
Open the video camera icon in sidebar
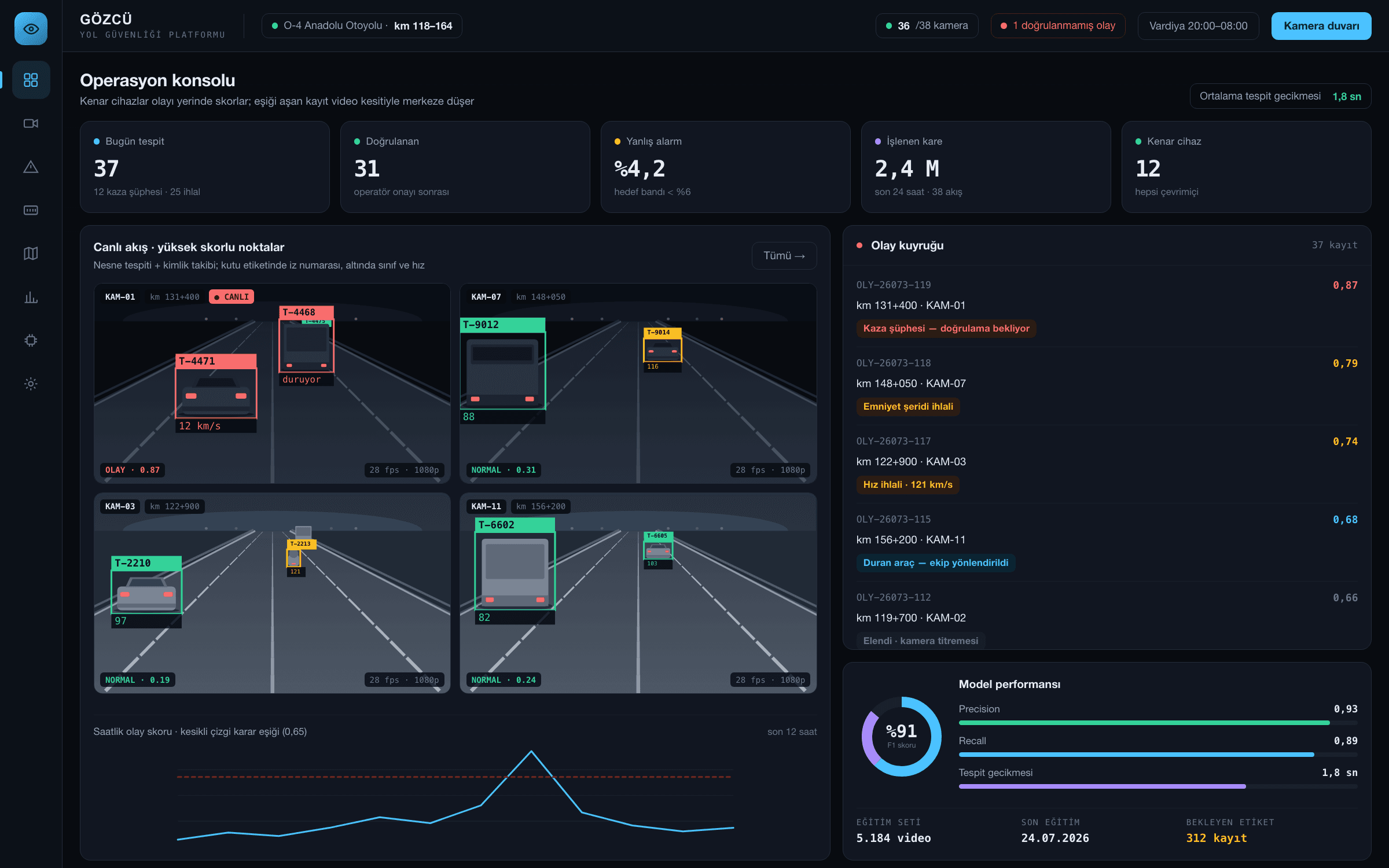(x=31, y=123)
